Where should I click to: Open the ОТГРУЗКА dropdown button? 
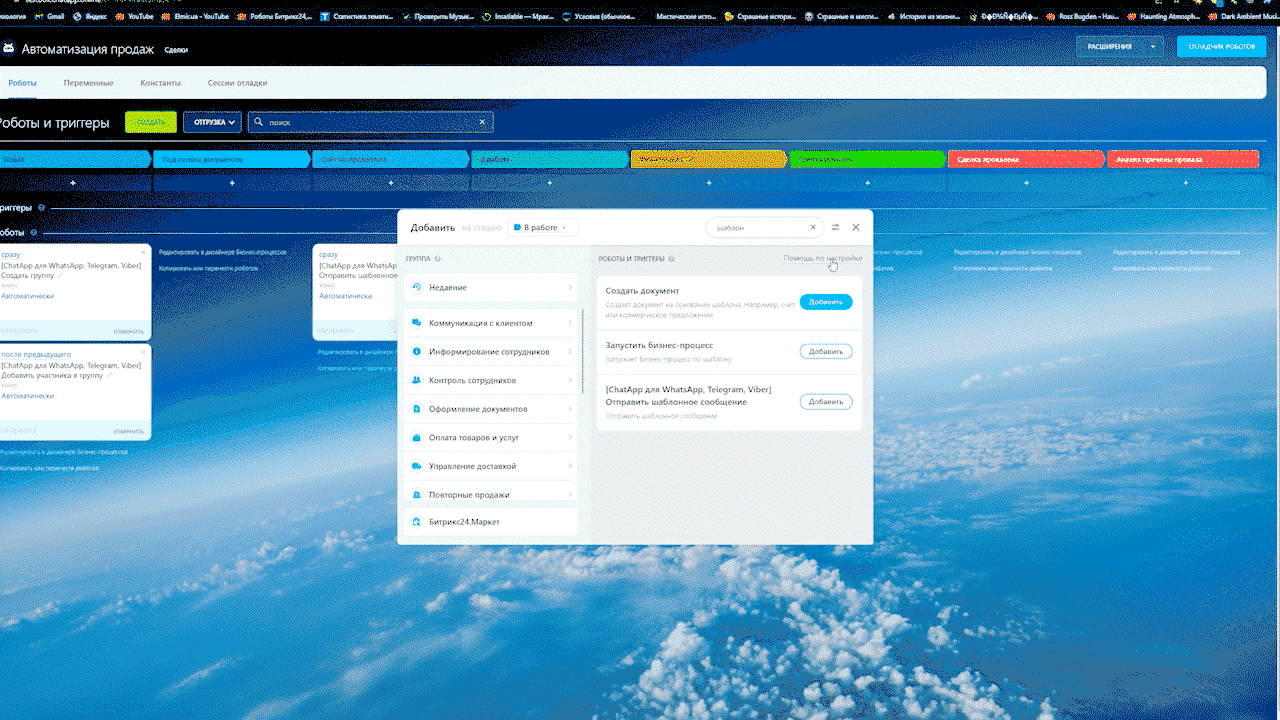[212, 122]
